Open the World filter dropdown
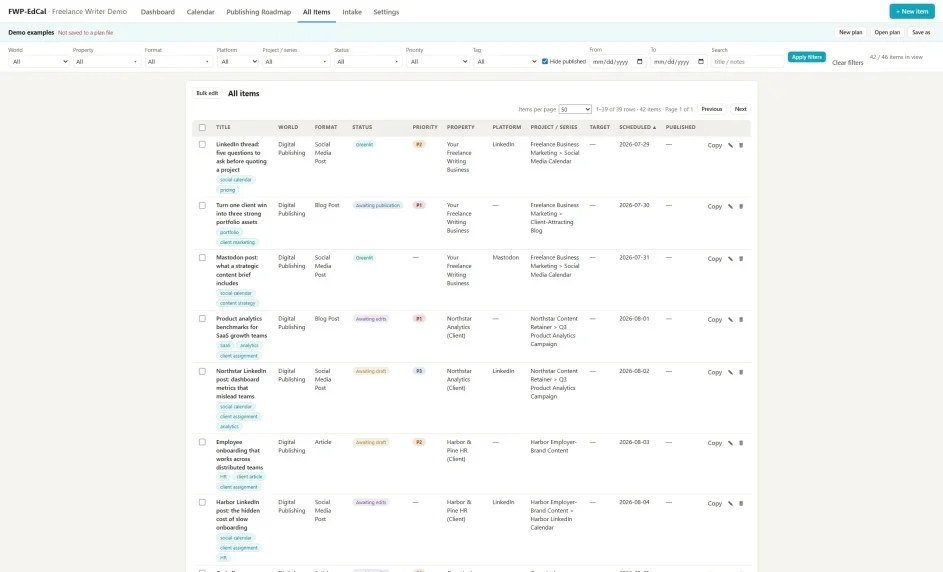The height and width of the screenshot is (572, 943). pos(38,61)
